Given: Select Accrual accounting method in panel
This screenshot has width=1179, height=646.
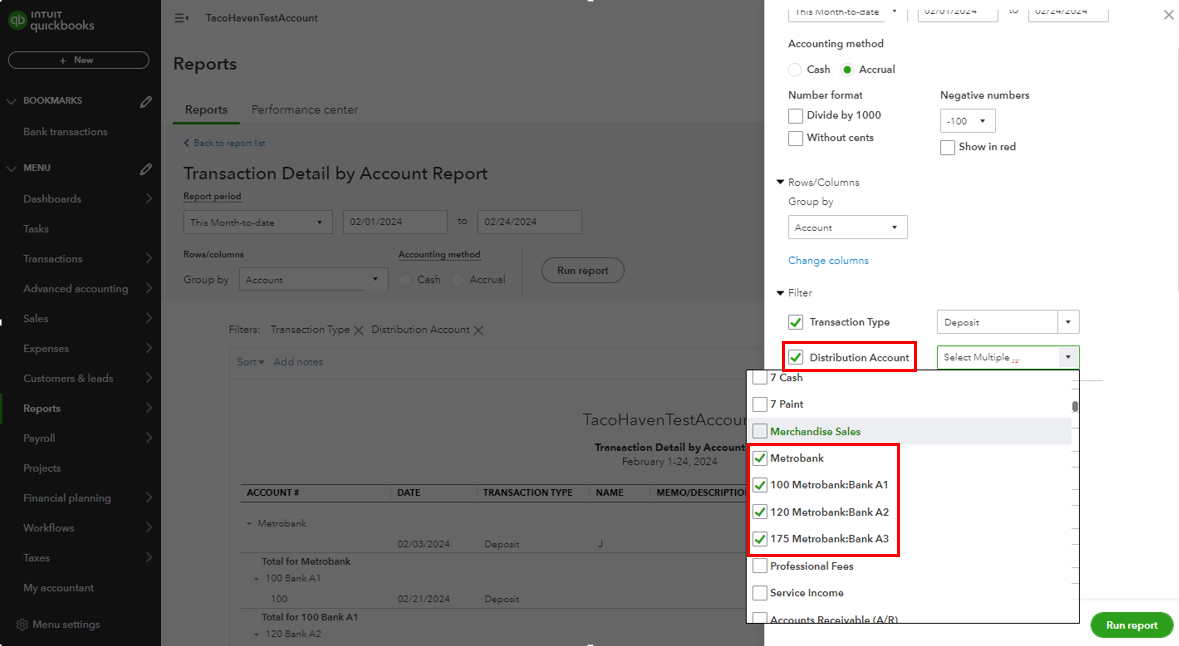Looking at the screenshot, I should point(847,69).
